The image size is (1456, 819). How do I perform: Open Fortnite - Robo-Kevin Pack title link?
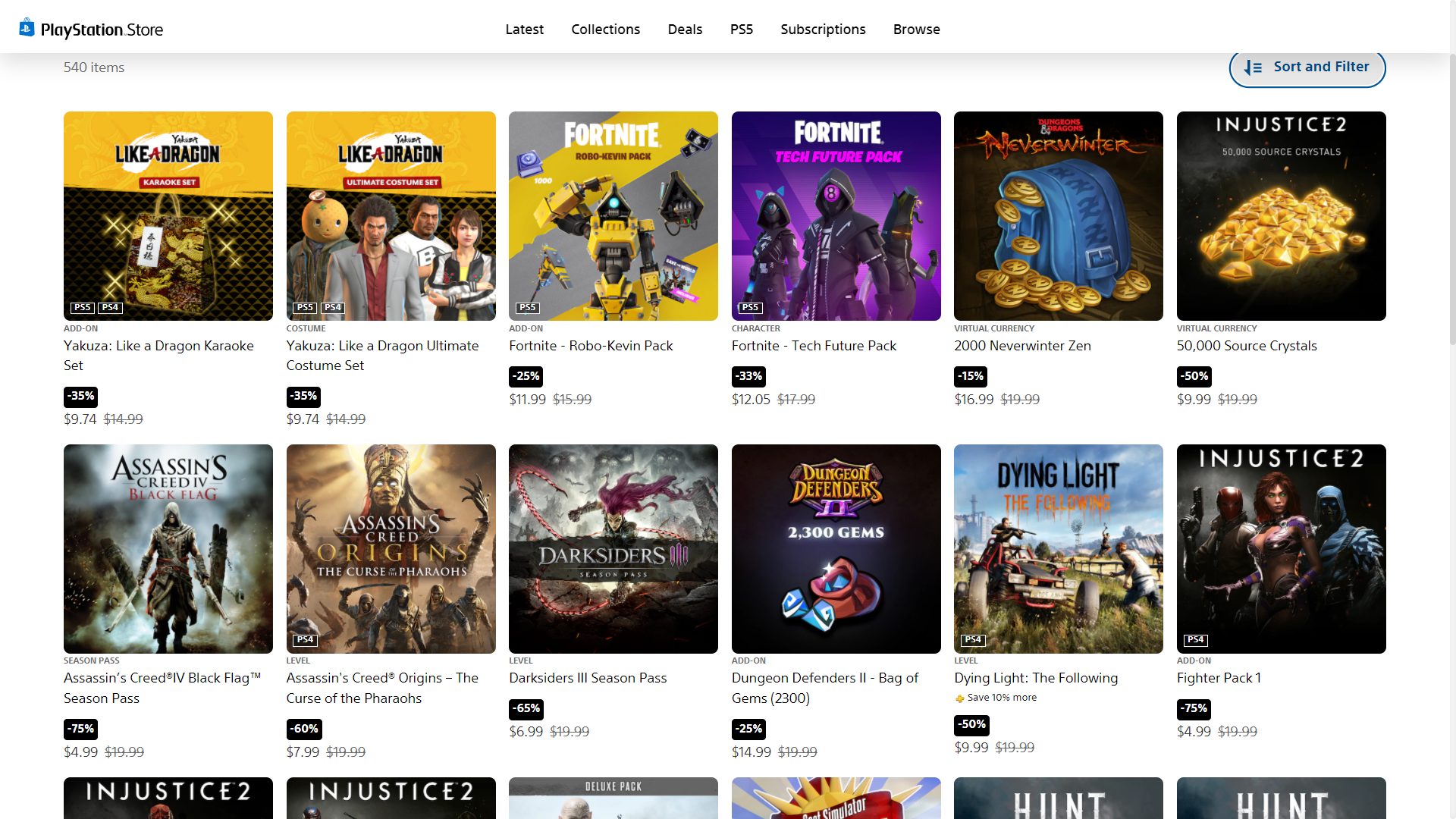[591, 346]
